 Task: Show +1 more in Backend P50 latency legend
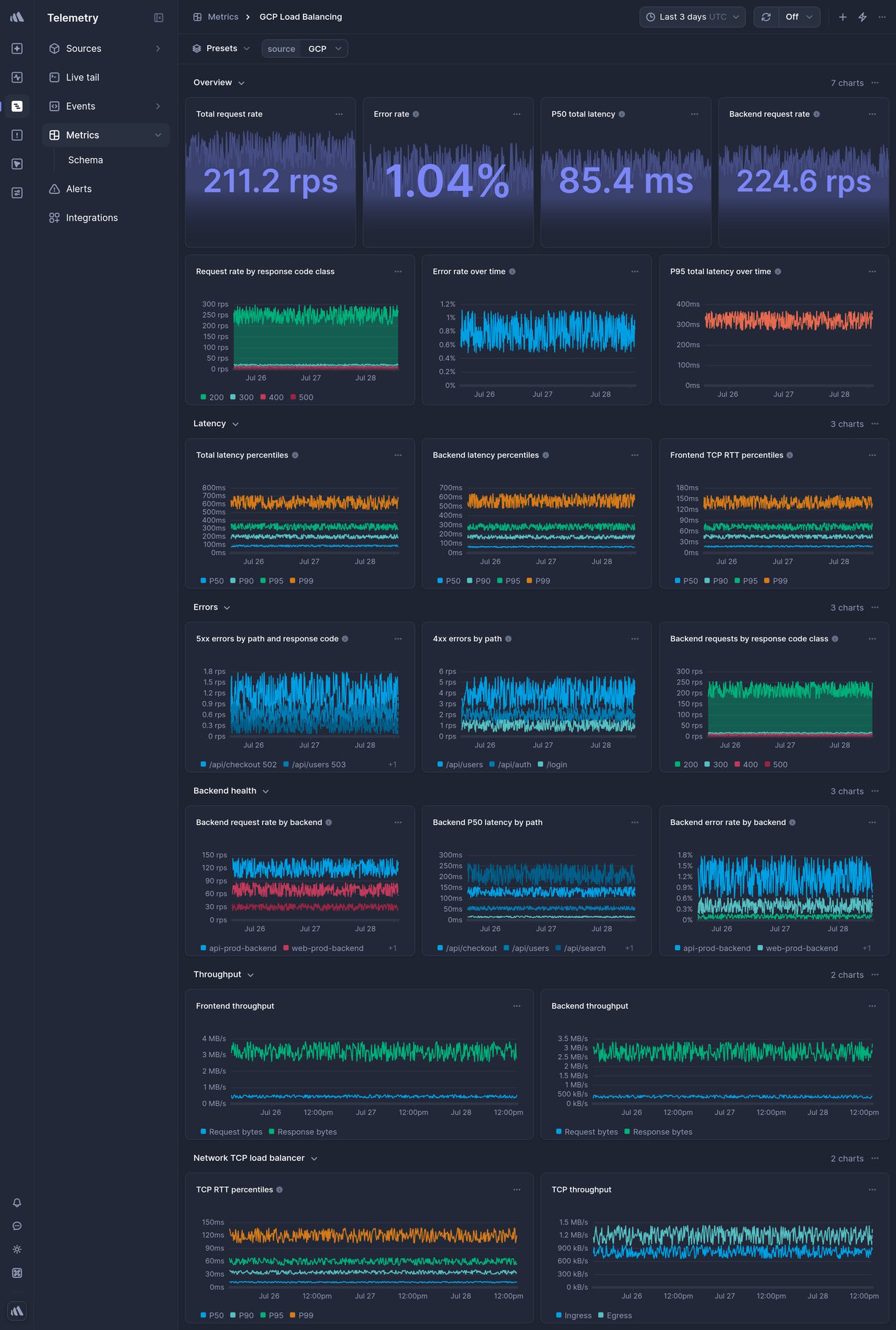point(630,948)
